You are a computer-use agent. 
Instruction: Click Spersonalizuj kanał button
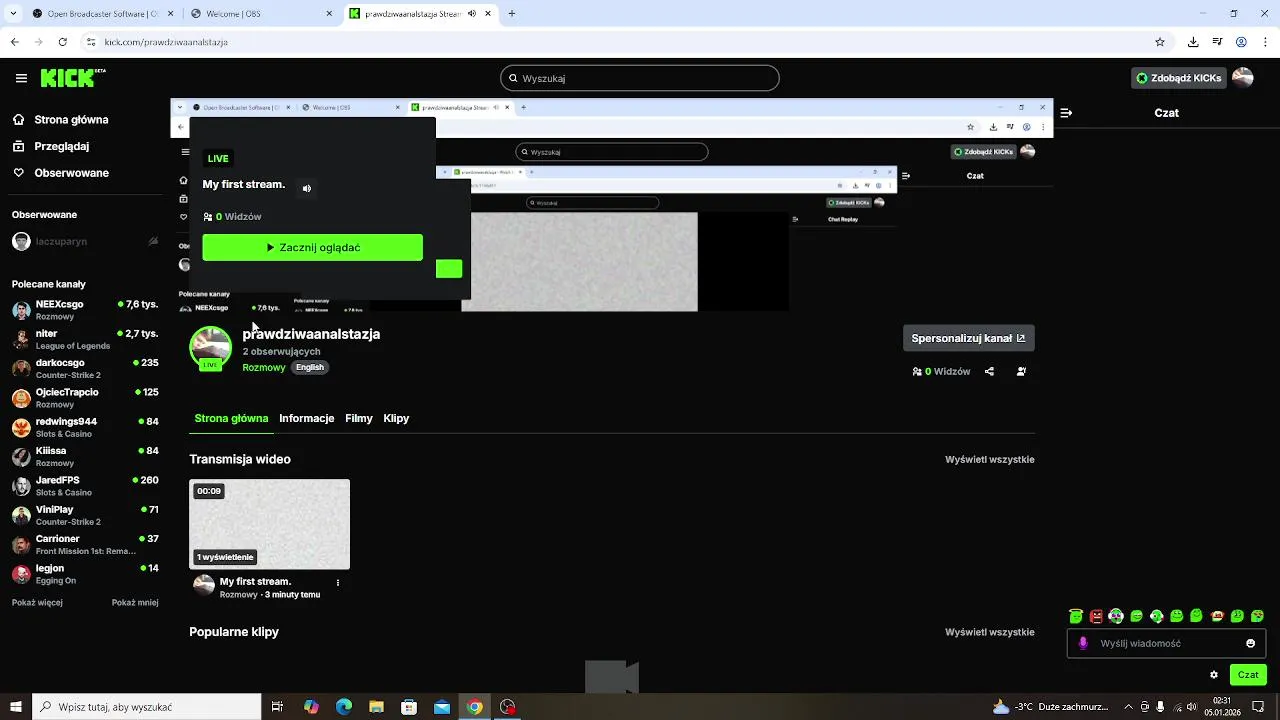[x=968, y=338]
